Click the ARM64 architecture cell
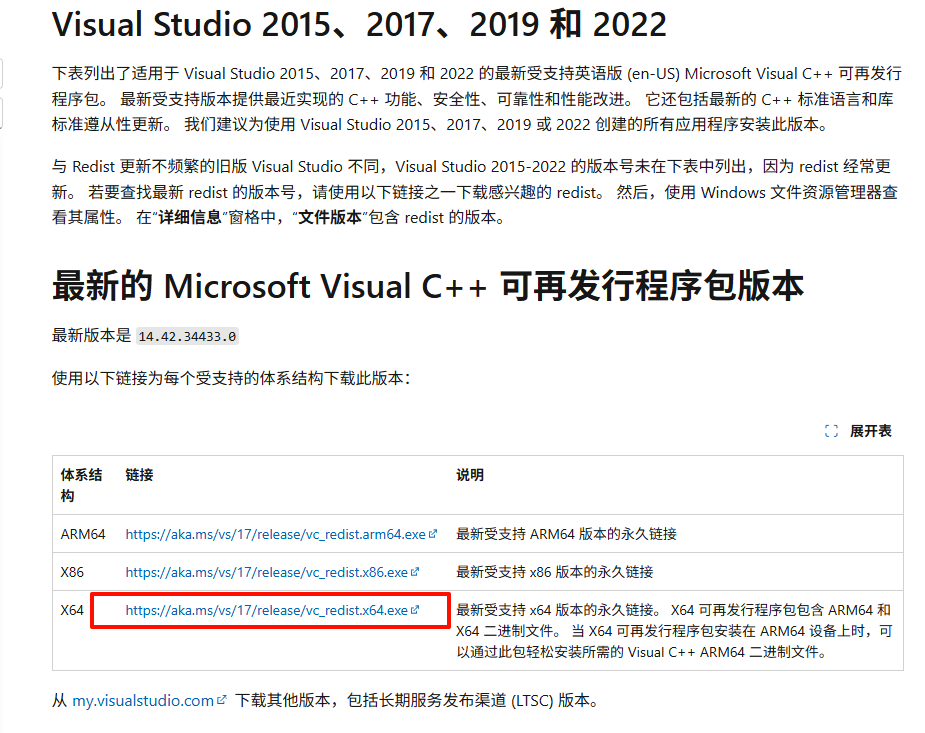925x733 pixels. point(83,534)
